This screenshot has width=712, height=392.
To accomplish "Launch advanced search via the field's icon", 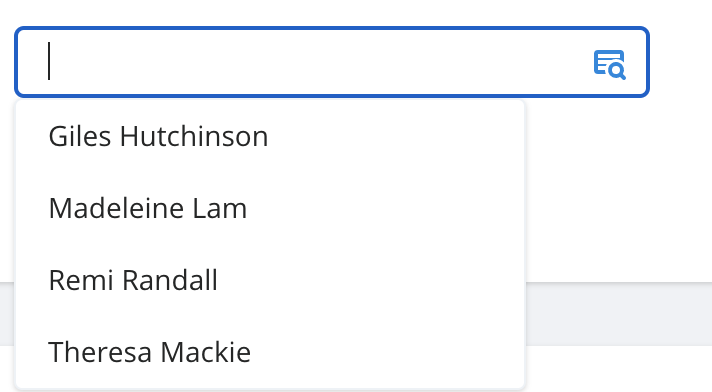I will coord(609,65).
